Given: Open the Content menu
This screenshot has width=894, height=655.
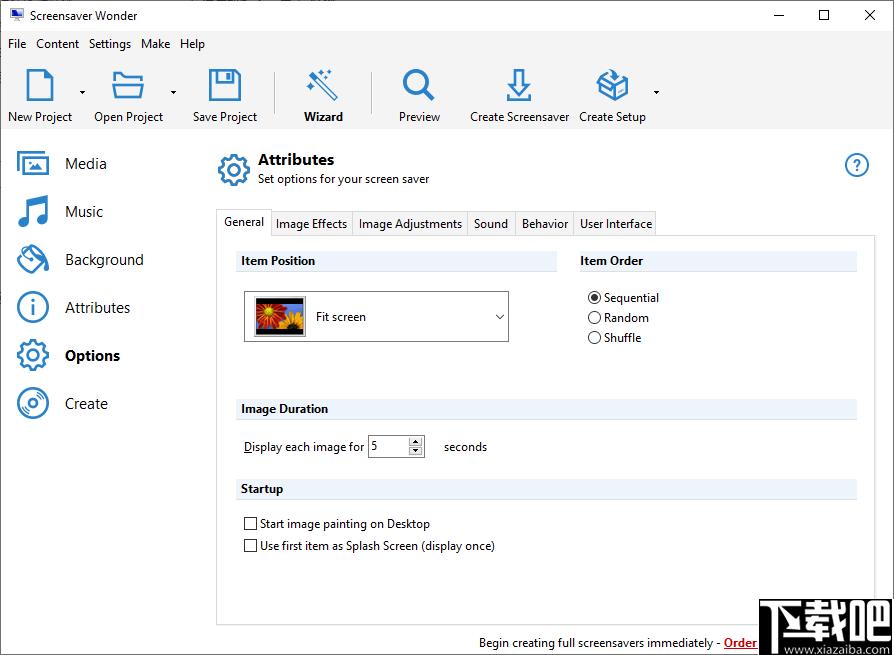Looking at the screenshot, I should click(58, 44).
